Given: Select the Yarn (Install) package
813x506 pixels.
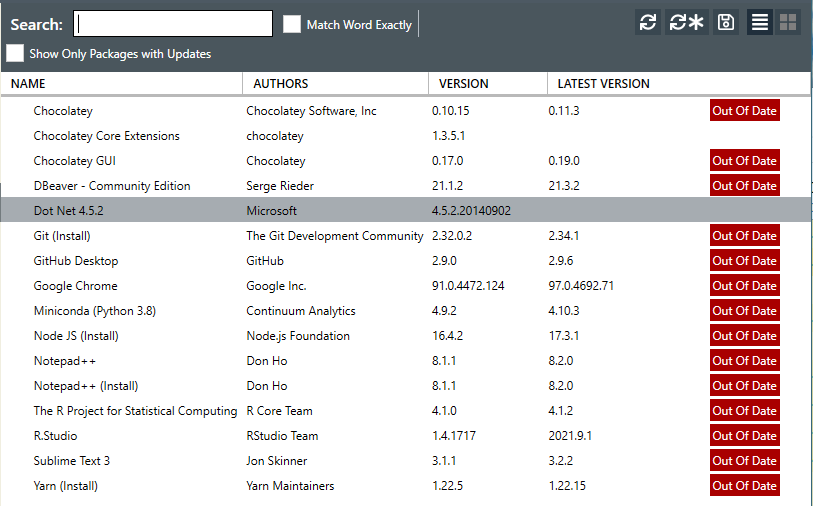Looking at the screenshot, I should [x=406, y=486].
